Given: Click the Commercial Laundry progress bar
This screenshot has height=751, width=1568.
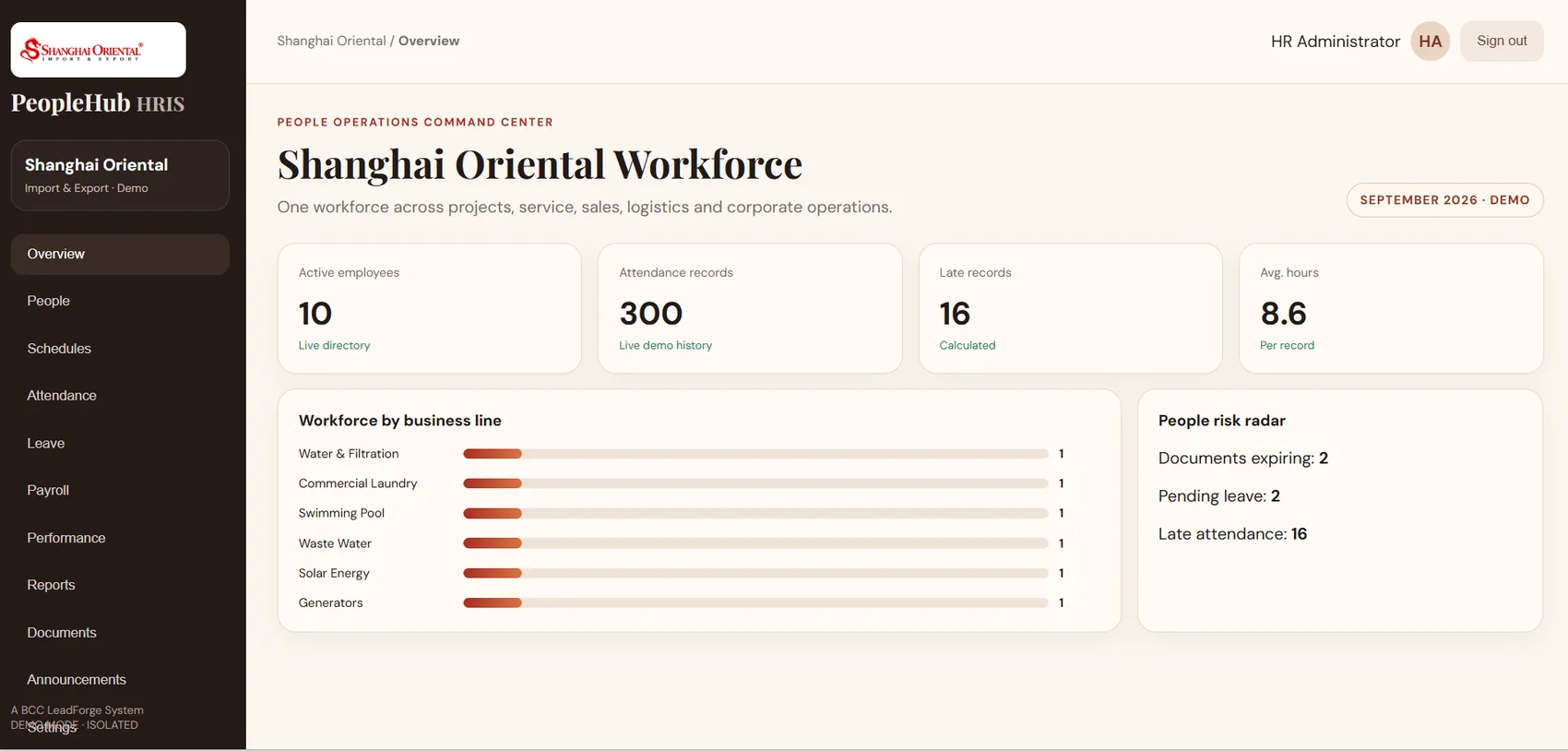Looking at the screenshot, I should (755, 483).
